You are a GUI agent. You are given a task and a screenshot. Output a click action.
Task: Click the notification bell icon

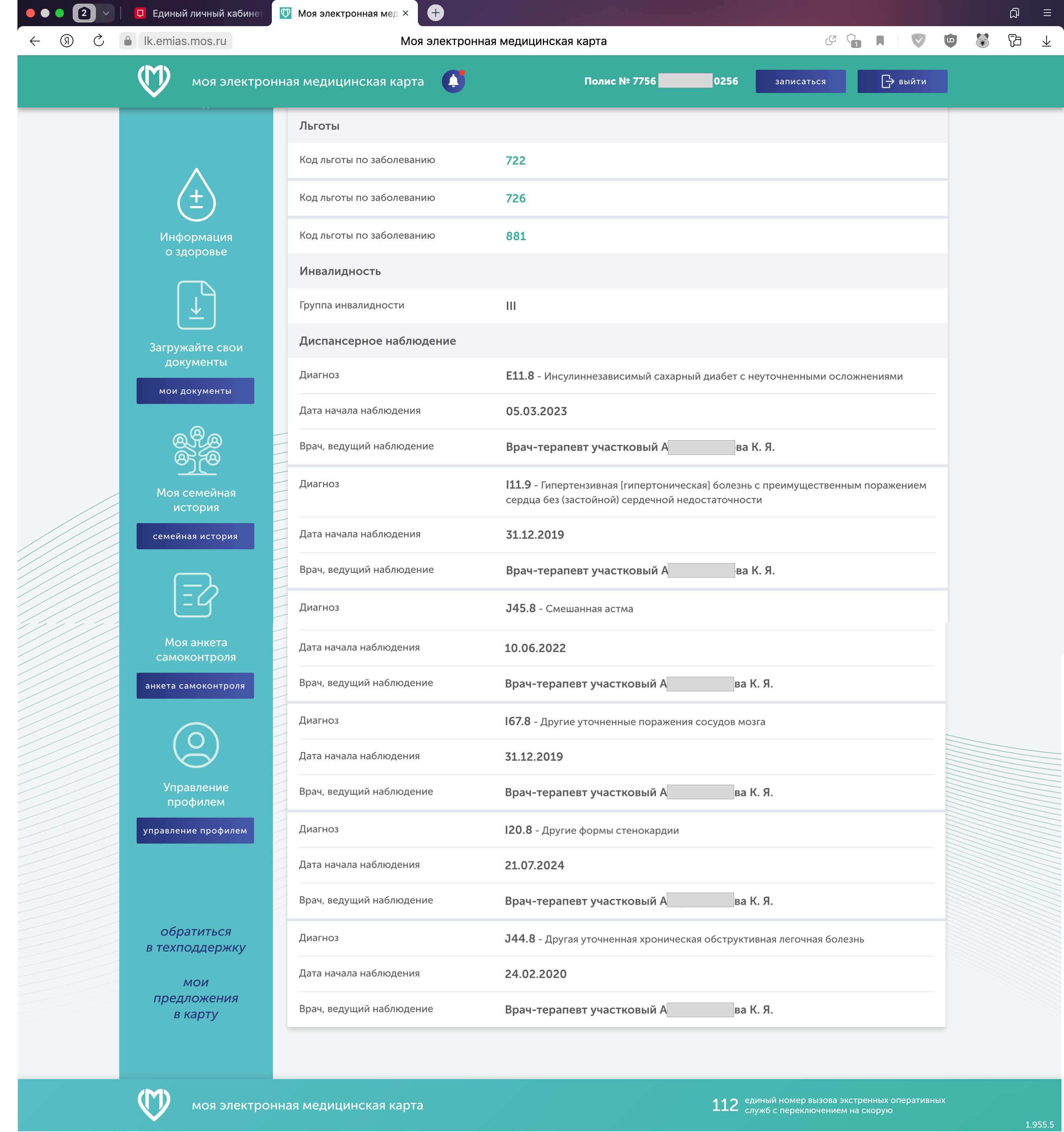tap(454, 81)
